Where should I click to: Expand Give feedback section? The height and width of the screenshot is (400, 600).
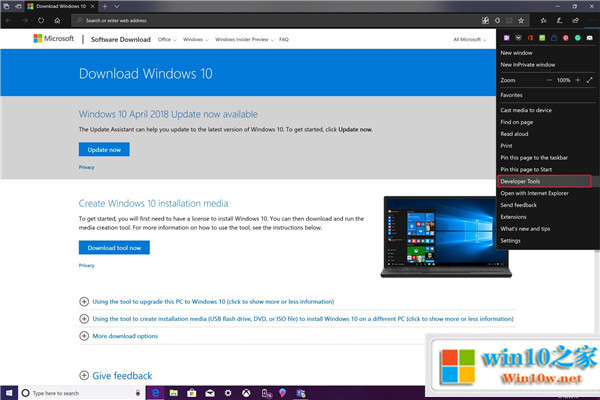pyautogui.click(x=116, y=376)
